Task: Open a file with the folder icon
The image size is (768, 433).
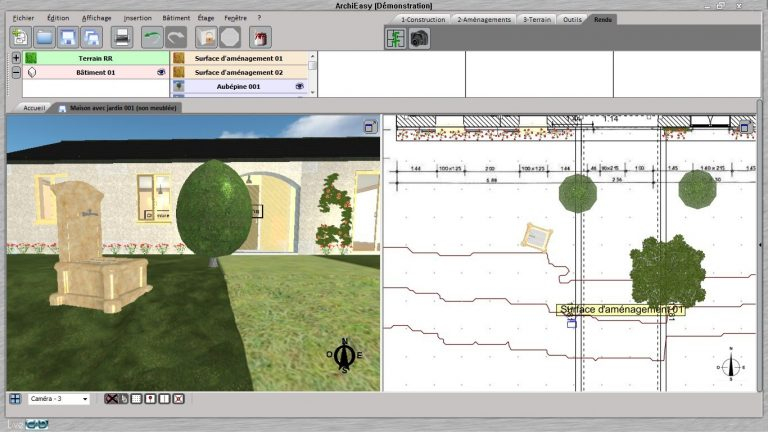Action: 45,37
